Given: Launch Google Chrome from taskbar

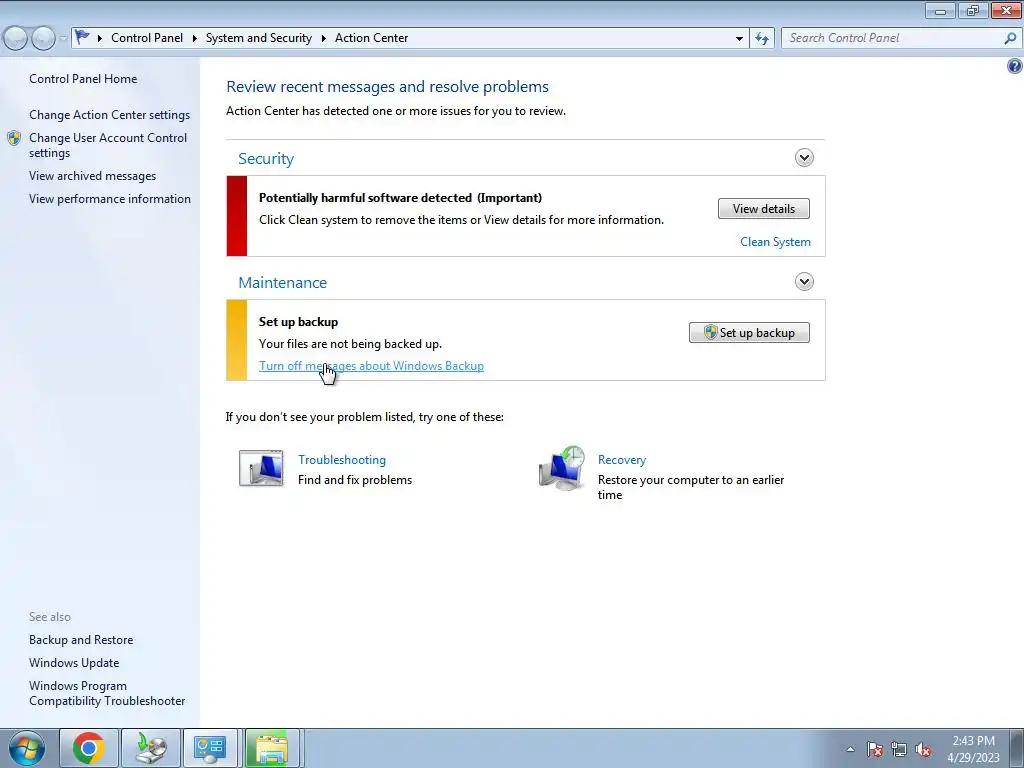Looking at the screenshot, I should coord(89,748).
